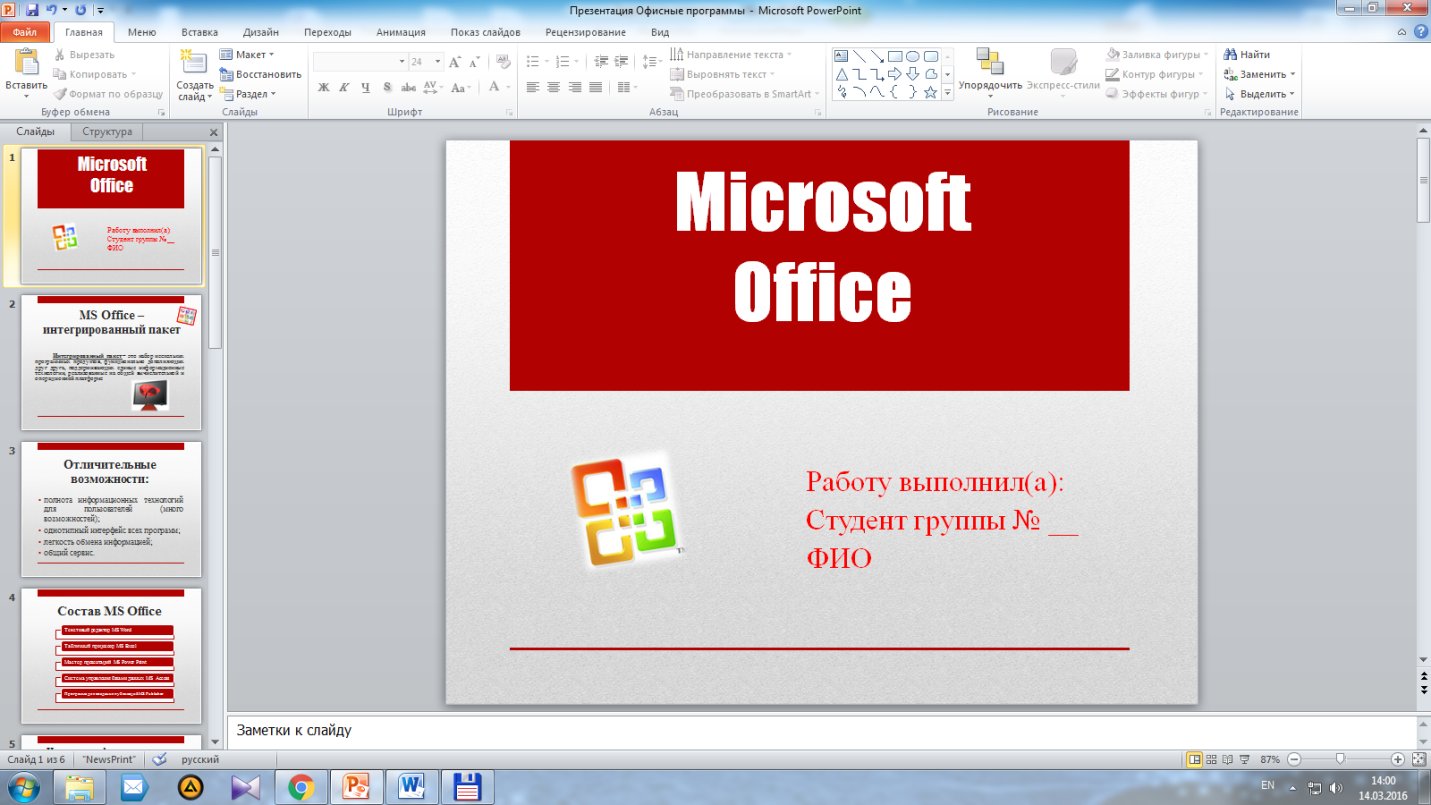The width and height of the screenshot is (1431, 805).
Task: Toggle strikethrough (abc) formatting
Action: click(x=409, y=88)
